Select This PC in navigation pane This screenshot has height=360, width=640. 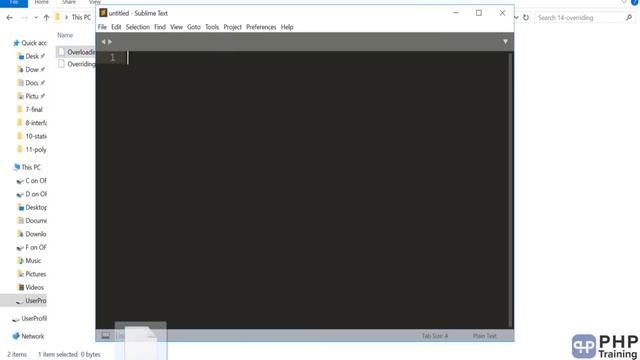(27, 167)
